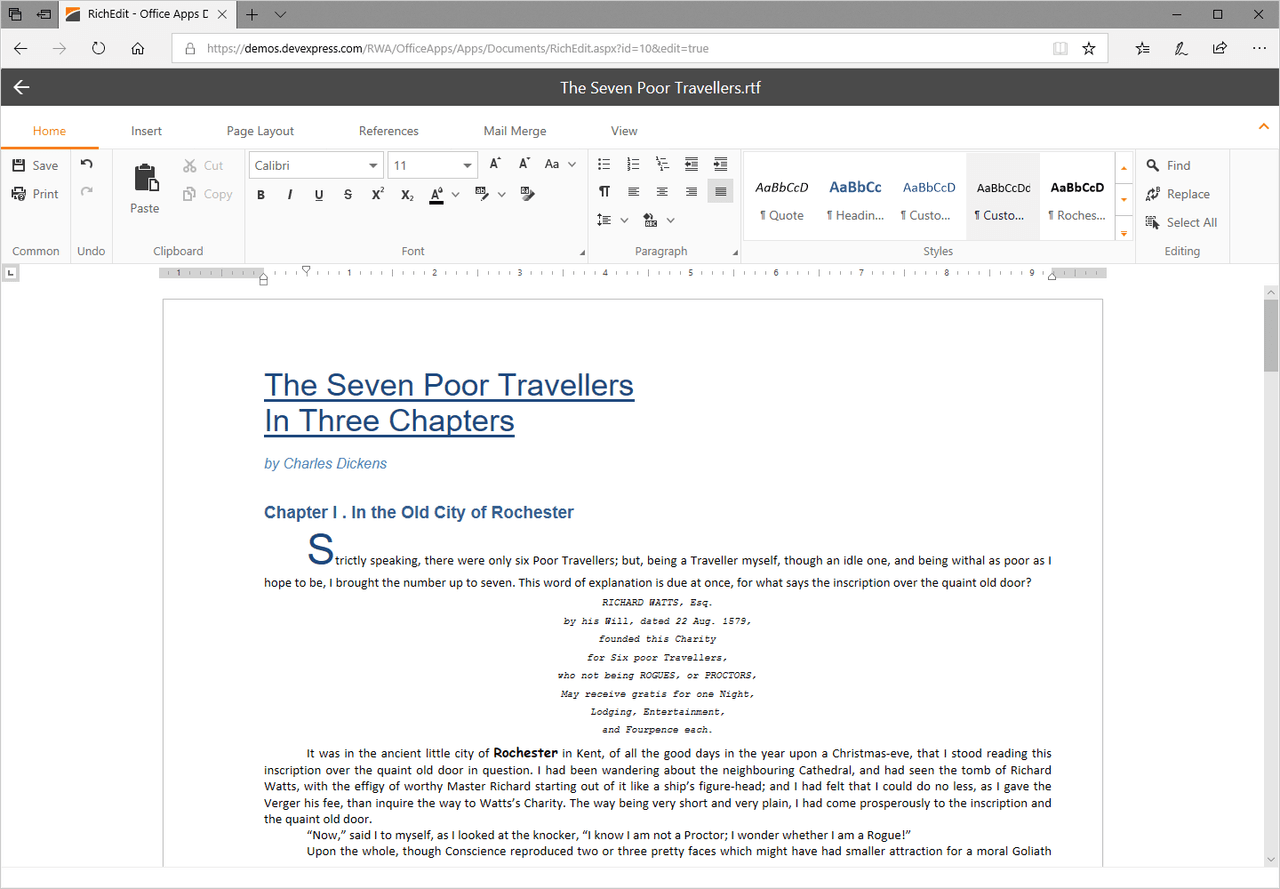1280x889 pixels.
Task: Add page to favorites star icon
Action: pyautogui.click(x=1089, y=48)
